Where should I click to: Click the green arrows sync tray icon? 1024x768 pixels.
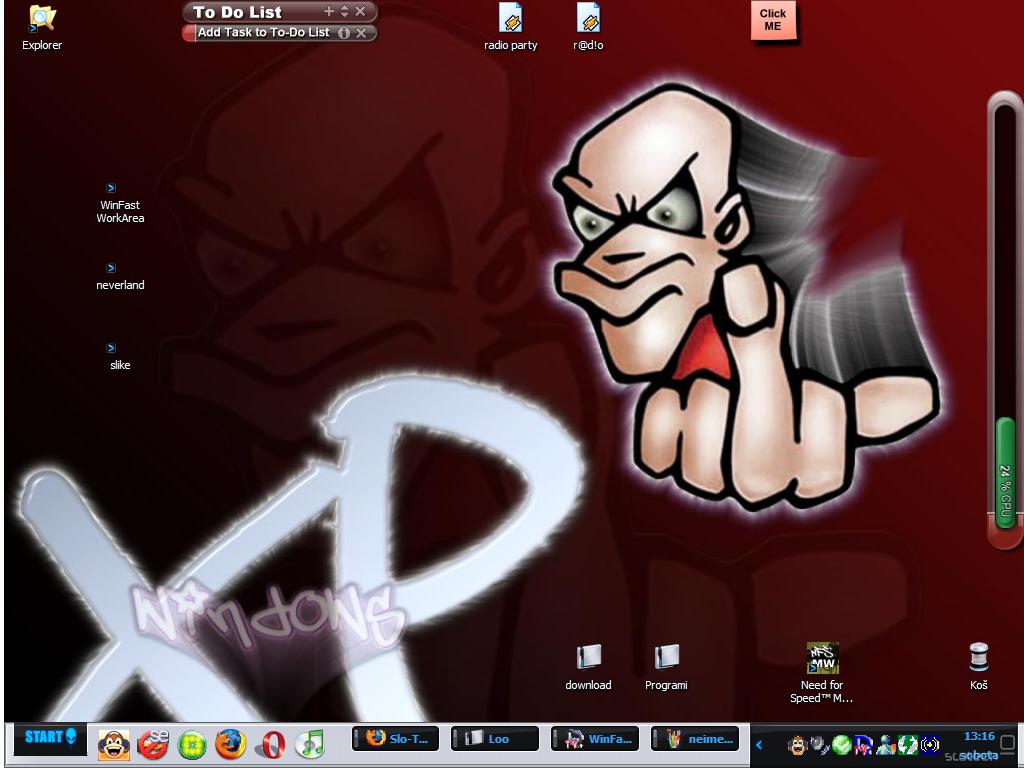[x=908, y=744]
